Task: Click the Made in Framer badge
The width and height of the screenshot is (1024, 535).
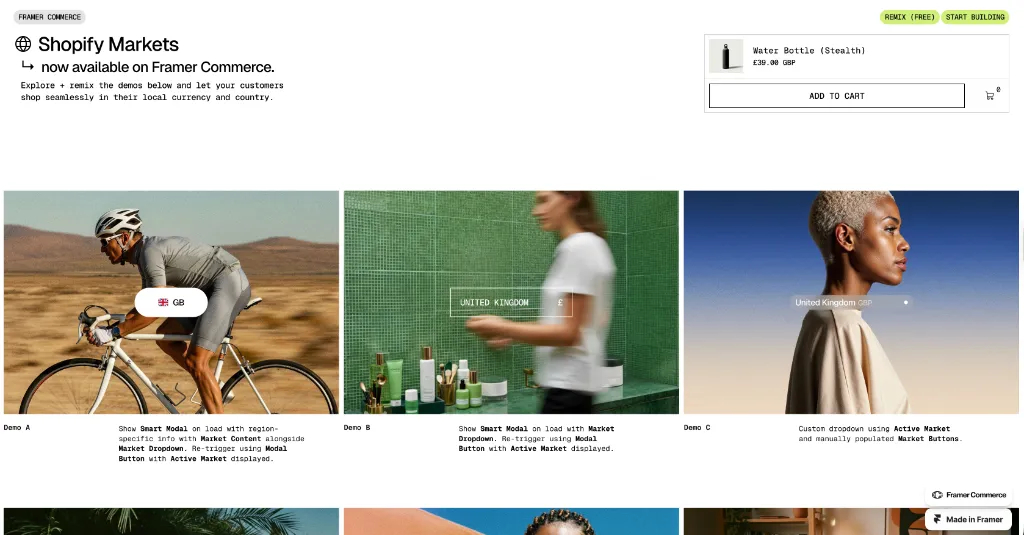Action: pyautogui.click(x=968, y=519)
